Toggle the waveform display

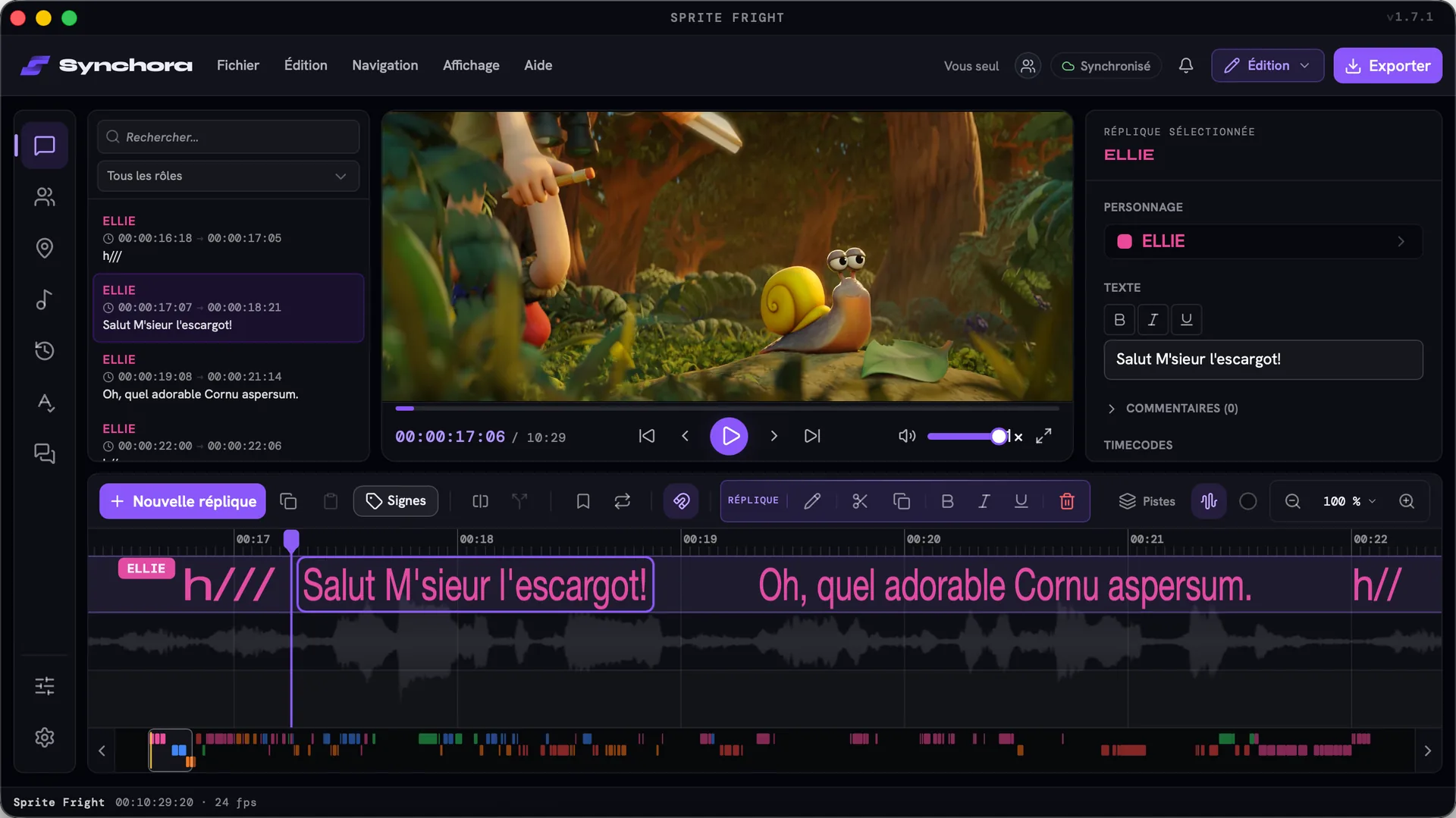pyautogui.click(x=1209, y=501)
